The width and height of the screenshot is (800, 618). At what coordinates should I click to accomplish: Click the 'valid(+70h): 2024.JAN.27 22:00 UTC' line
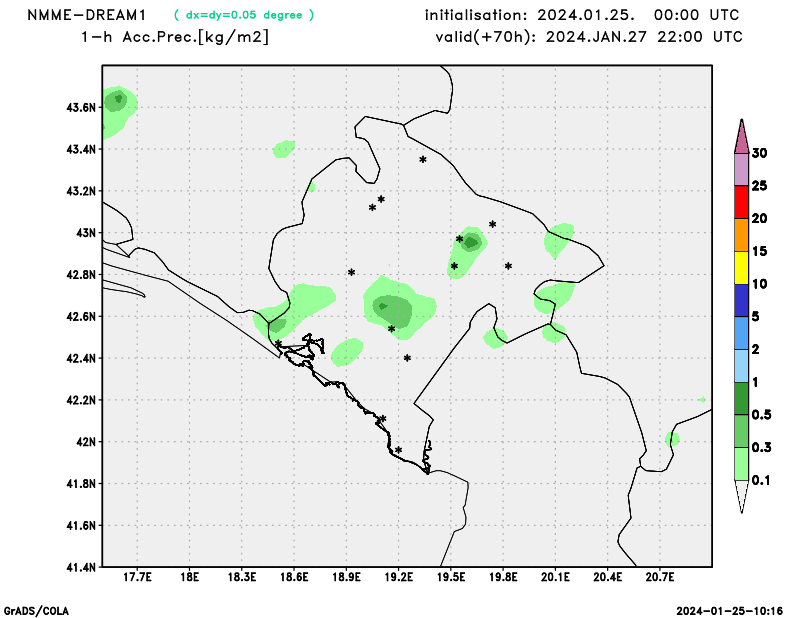point(589,37)
